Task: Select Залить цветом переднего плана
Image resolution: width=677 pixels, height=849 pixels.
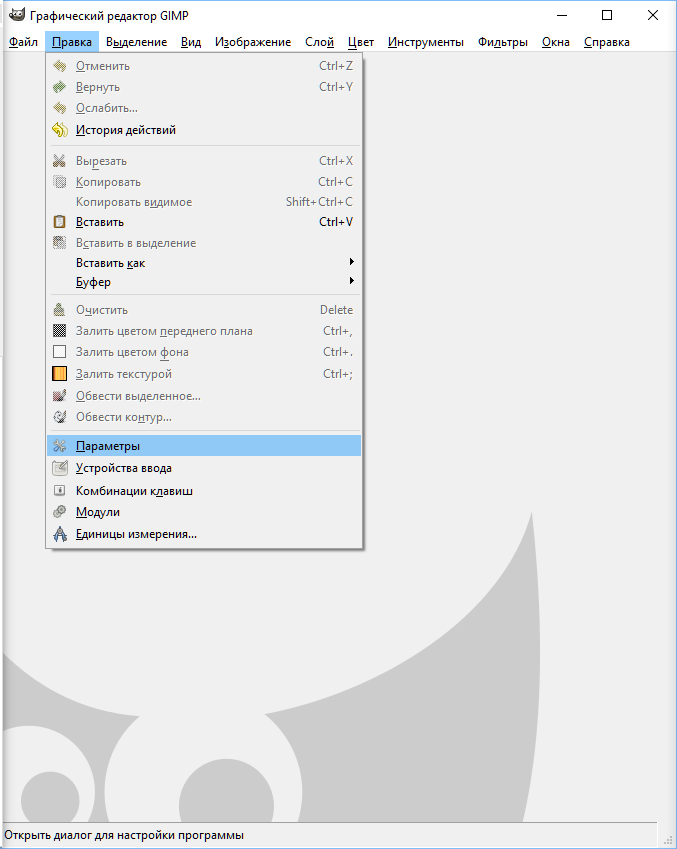Action: (204, 331)
